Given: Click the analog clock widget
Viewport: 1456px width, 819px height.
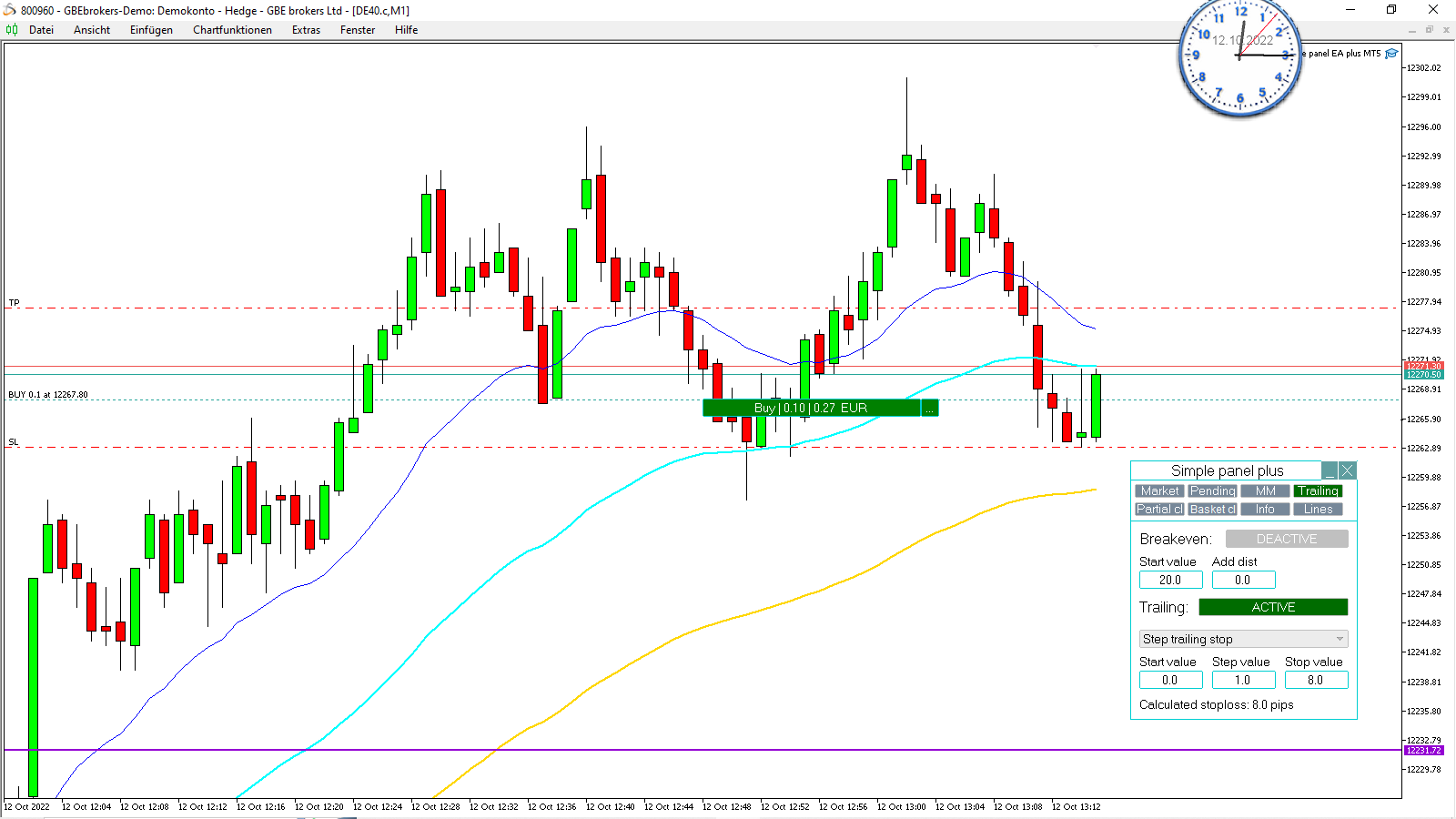Looking at the screenshot, I should pos(1239,56).
